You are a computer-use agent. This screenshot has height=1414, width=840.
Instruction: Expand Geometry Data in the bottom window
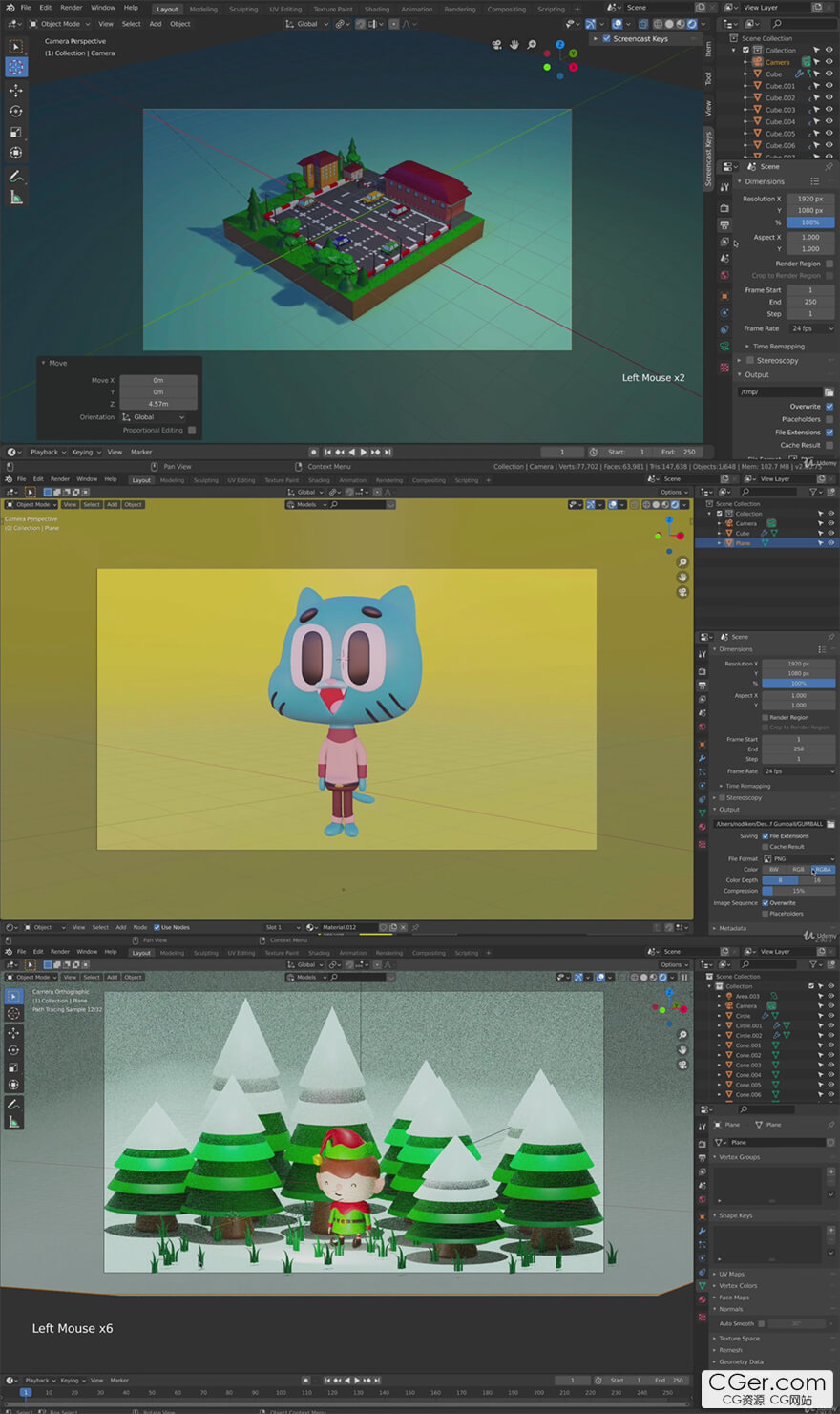pos(741,1361)
